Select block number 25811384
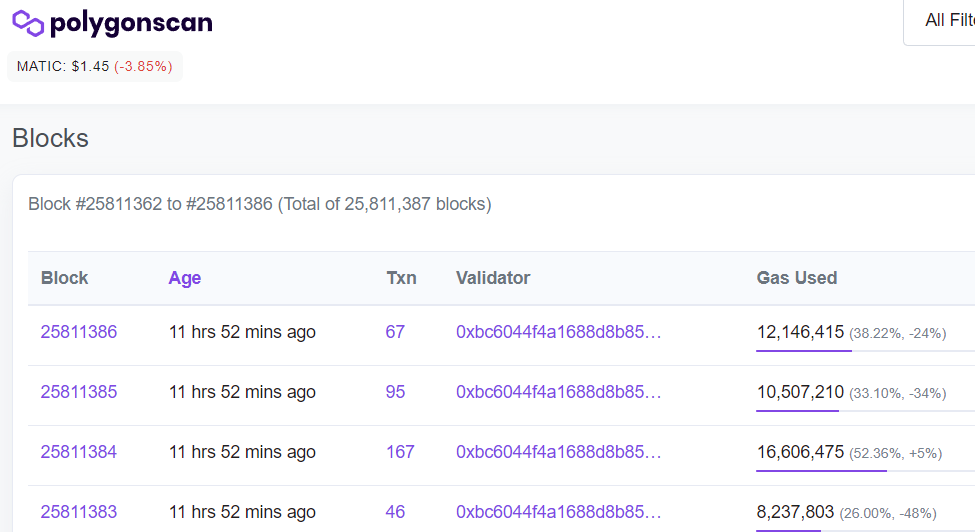The image size is (975, 532). [x=79, y=452]
